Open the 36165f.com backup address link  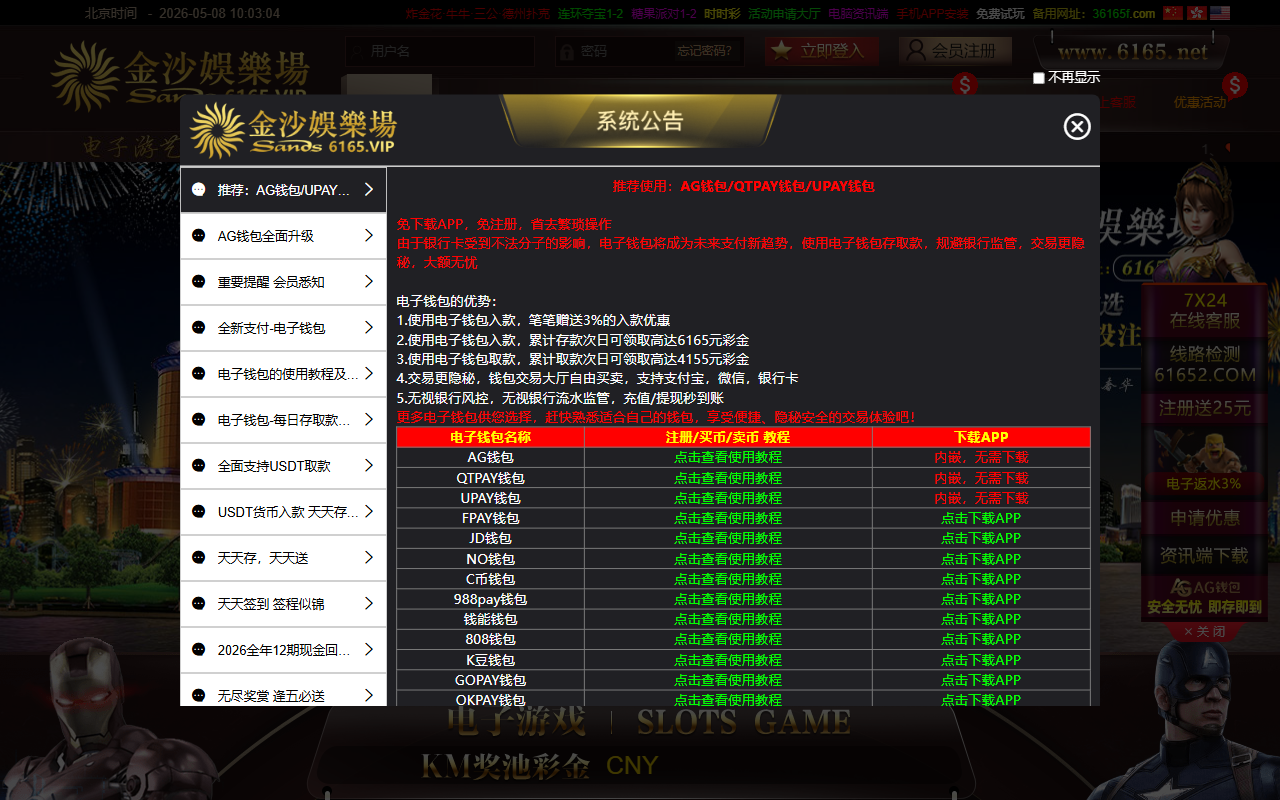[1124, 14]
